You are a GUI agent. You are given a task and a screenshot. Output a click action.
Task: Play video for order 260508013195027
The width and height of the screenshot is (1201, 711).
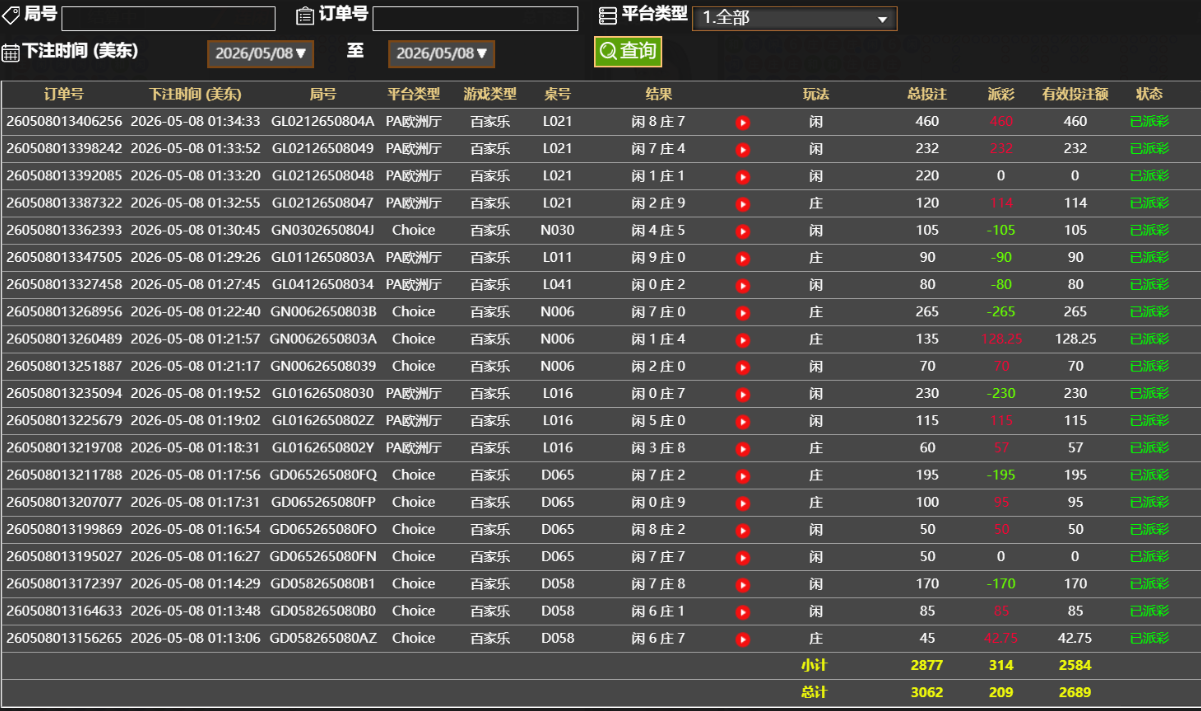pos(743,557)
